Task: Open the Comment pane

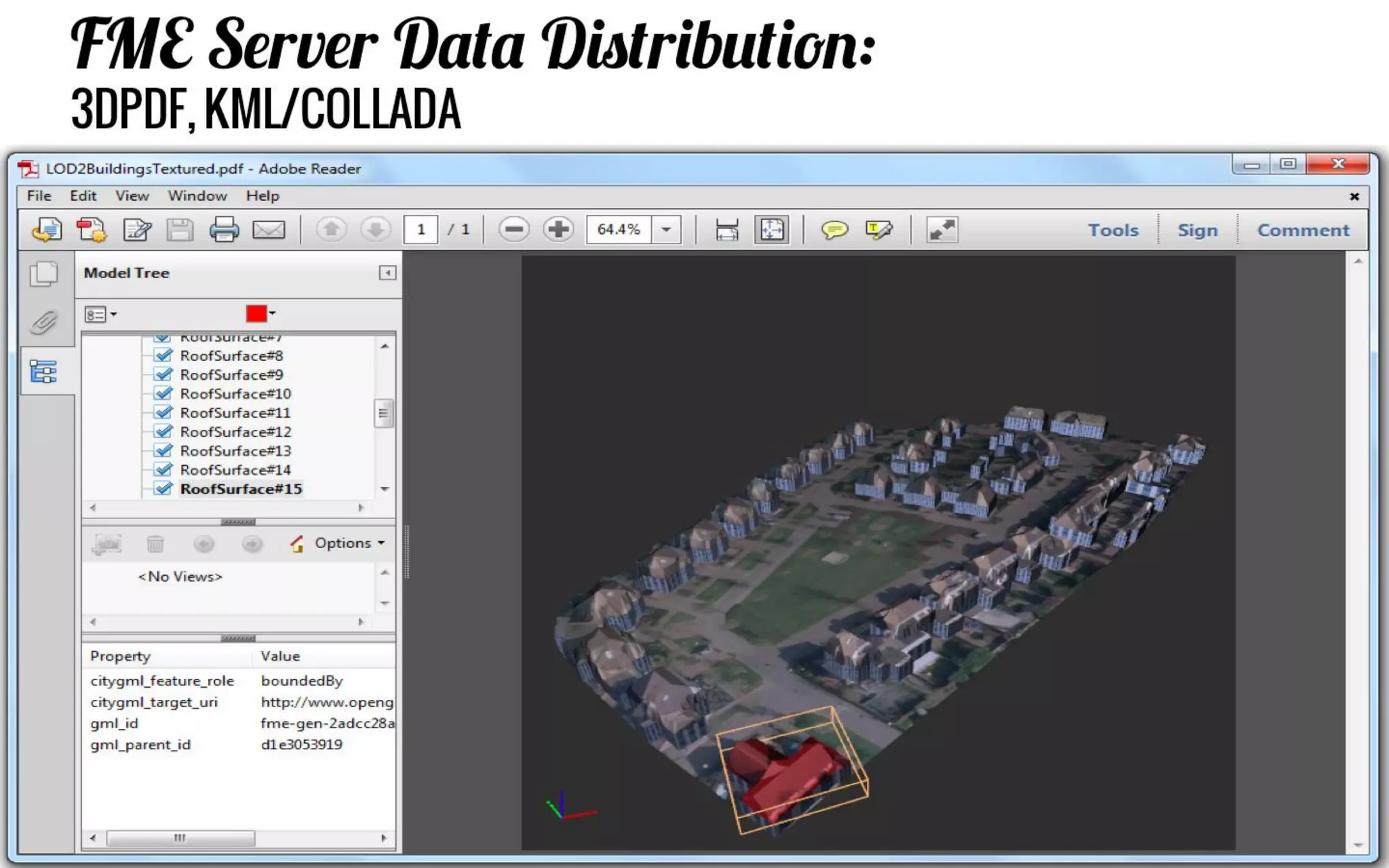Action: (x=1303, y=231)
